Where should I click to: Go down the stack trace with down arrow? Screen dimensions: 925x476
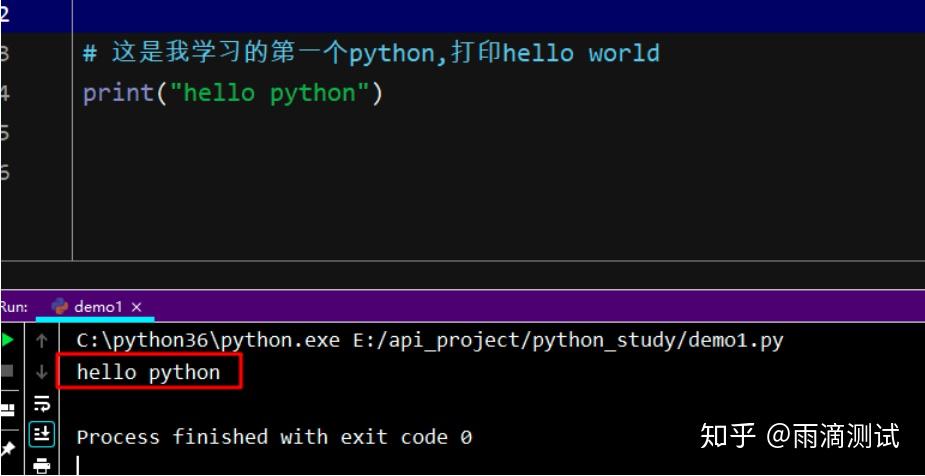(41, 372)
